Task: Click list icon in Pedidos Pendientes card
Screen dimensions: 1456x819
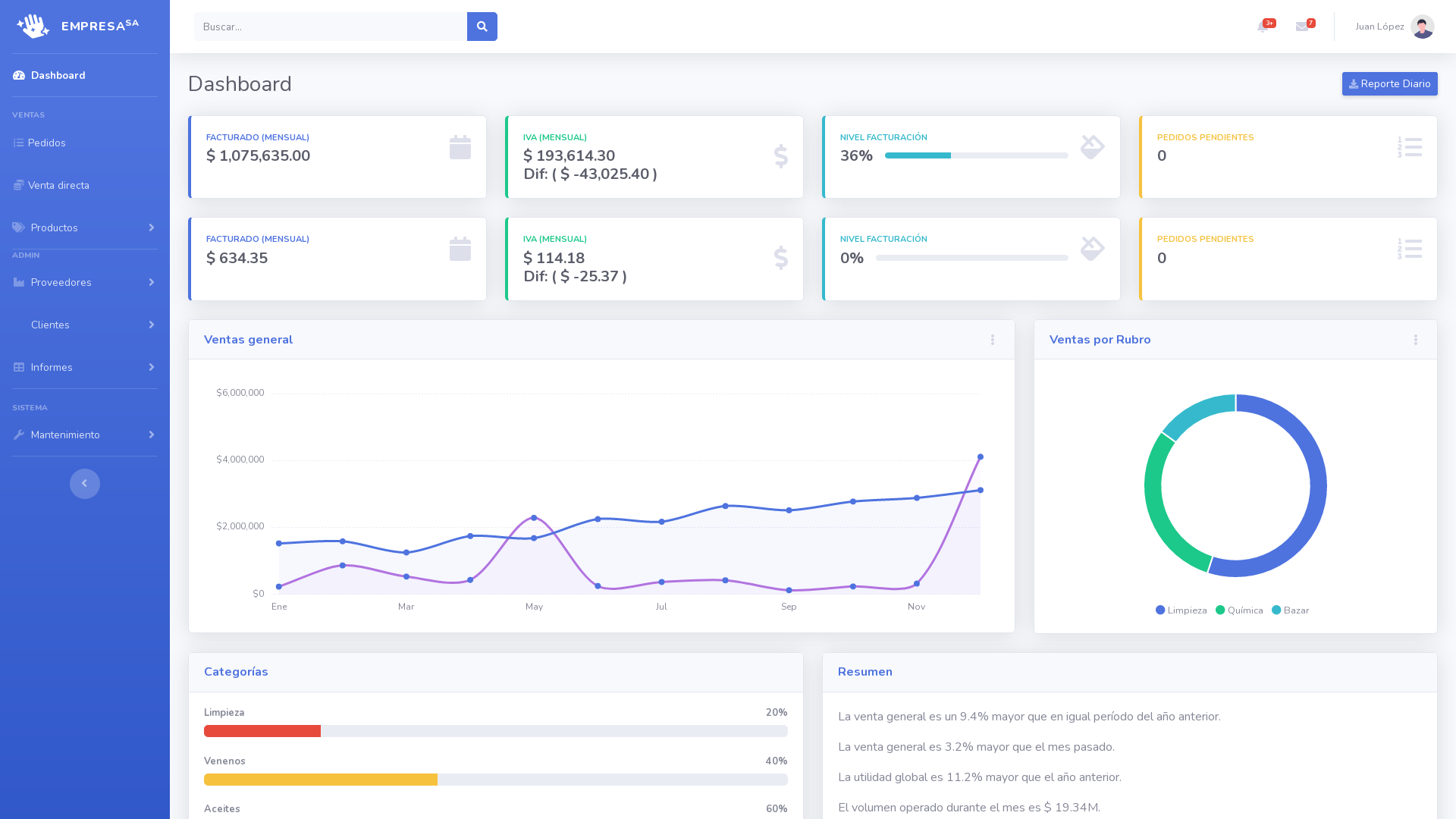Action: pyautogui.click(x=1409, y=147)
